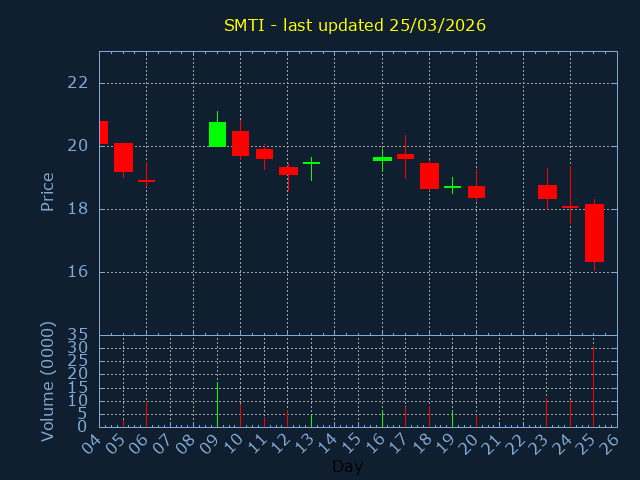Click the chart title SMTI last updated text
640x480 pixels.
pos(354,25)
